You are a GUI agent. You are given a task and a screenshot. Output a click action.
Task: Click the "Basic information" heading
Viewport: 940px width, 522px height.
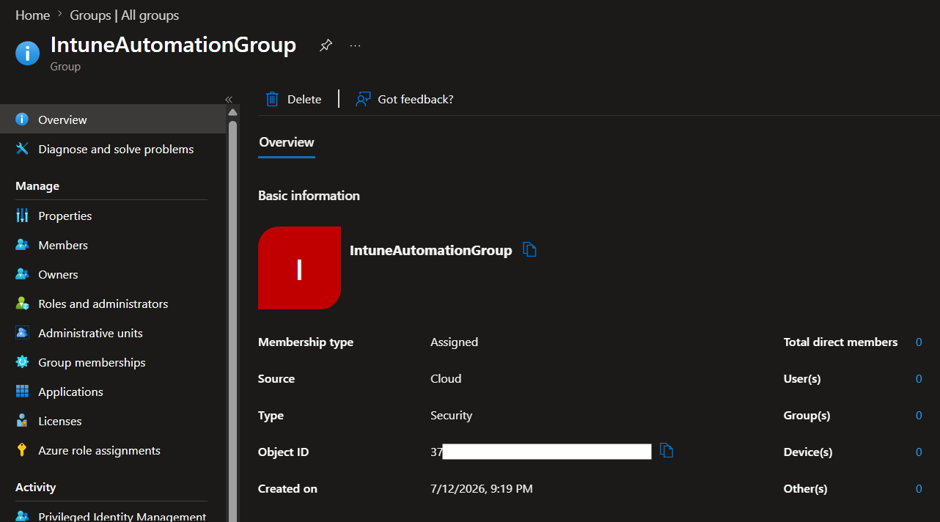pos(309,196)
